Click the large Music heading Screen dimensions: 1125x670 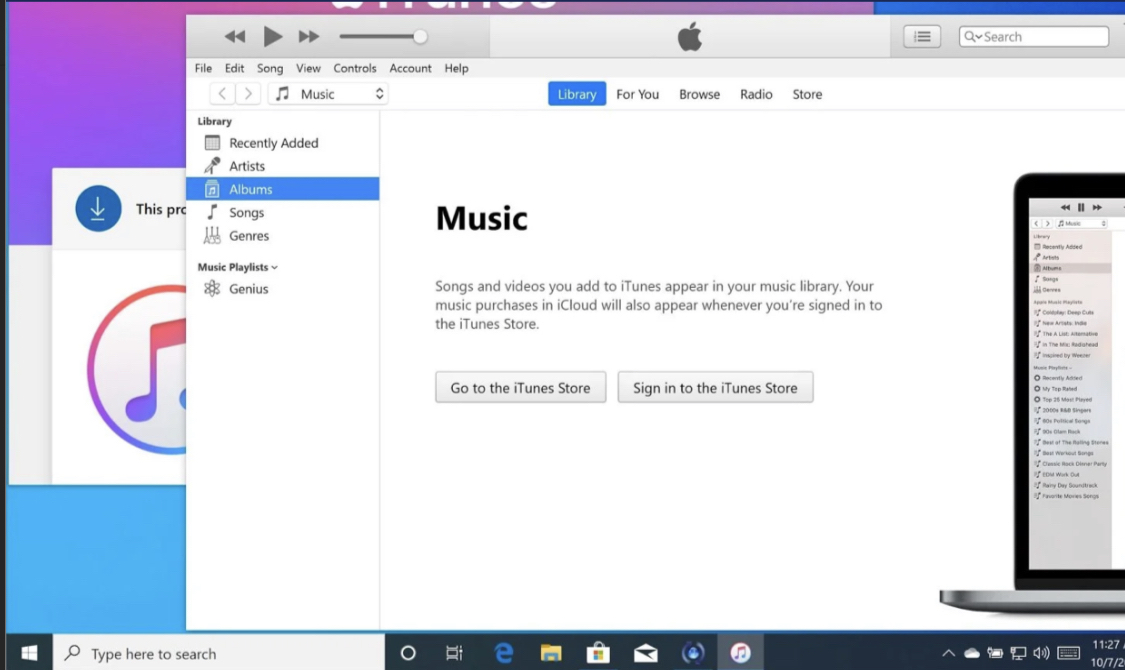481,218
